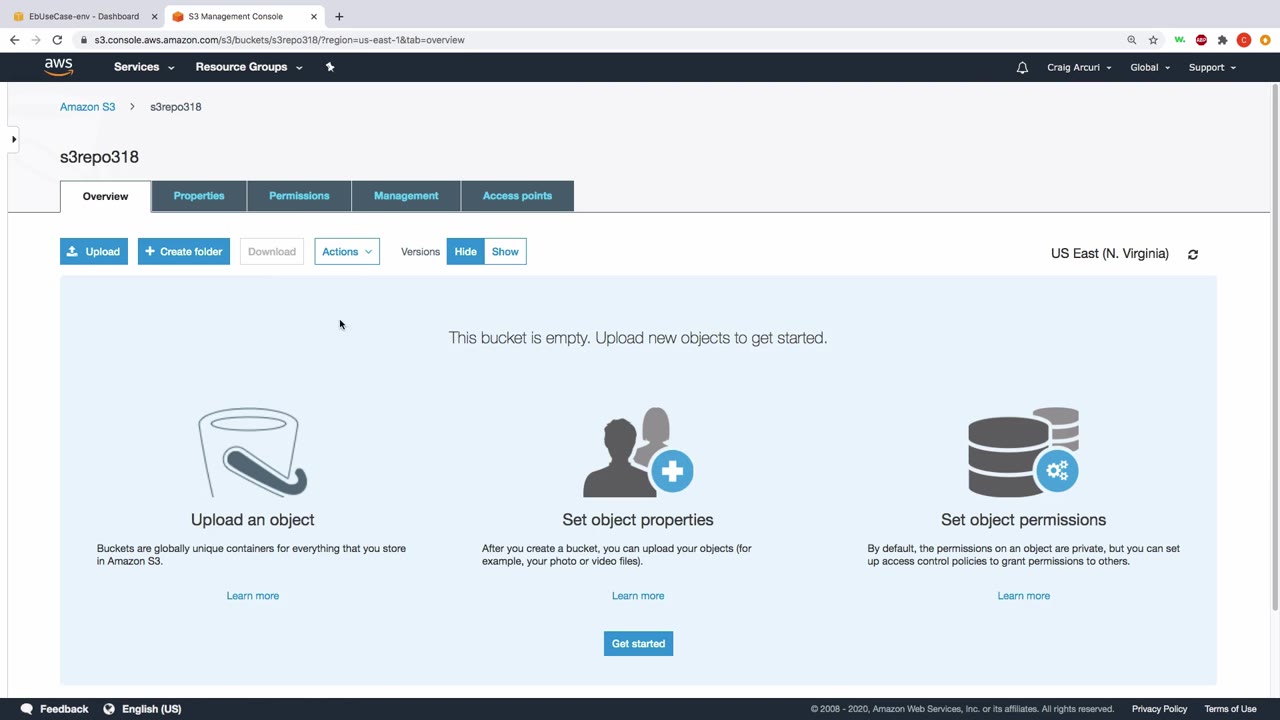Select Show versions toggle
Image resolution: width=1280 pixels, height=720 pixels.
pyautogui.click(x=505, y=252)
